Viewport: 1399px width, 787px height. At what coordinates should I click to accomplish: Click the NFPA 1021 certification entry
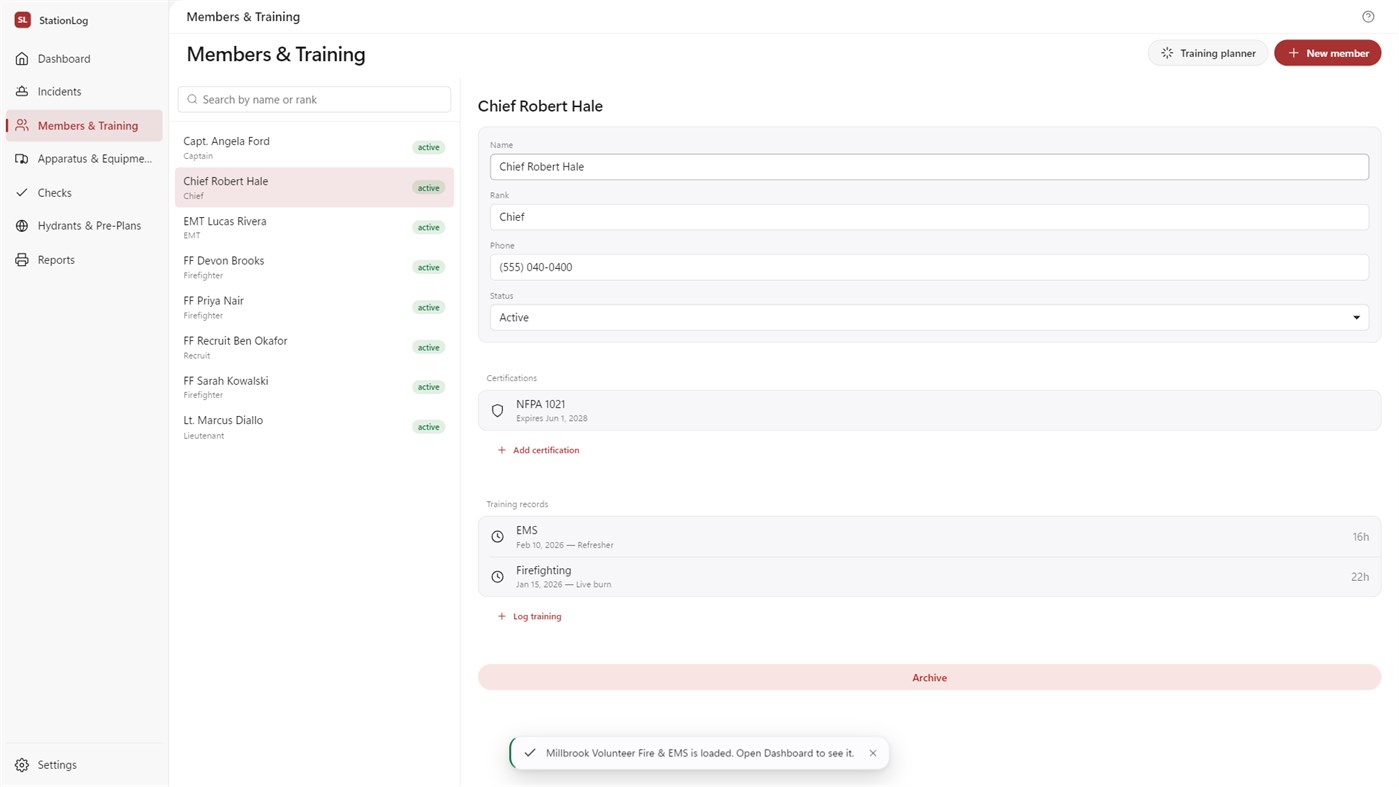(x=929, y=411)
